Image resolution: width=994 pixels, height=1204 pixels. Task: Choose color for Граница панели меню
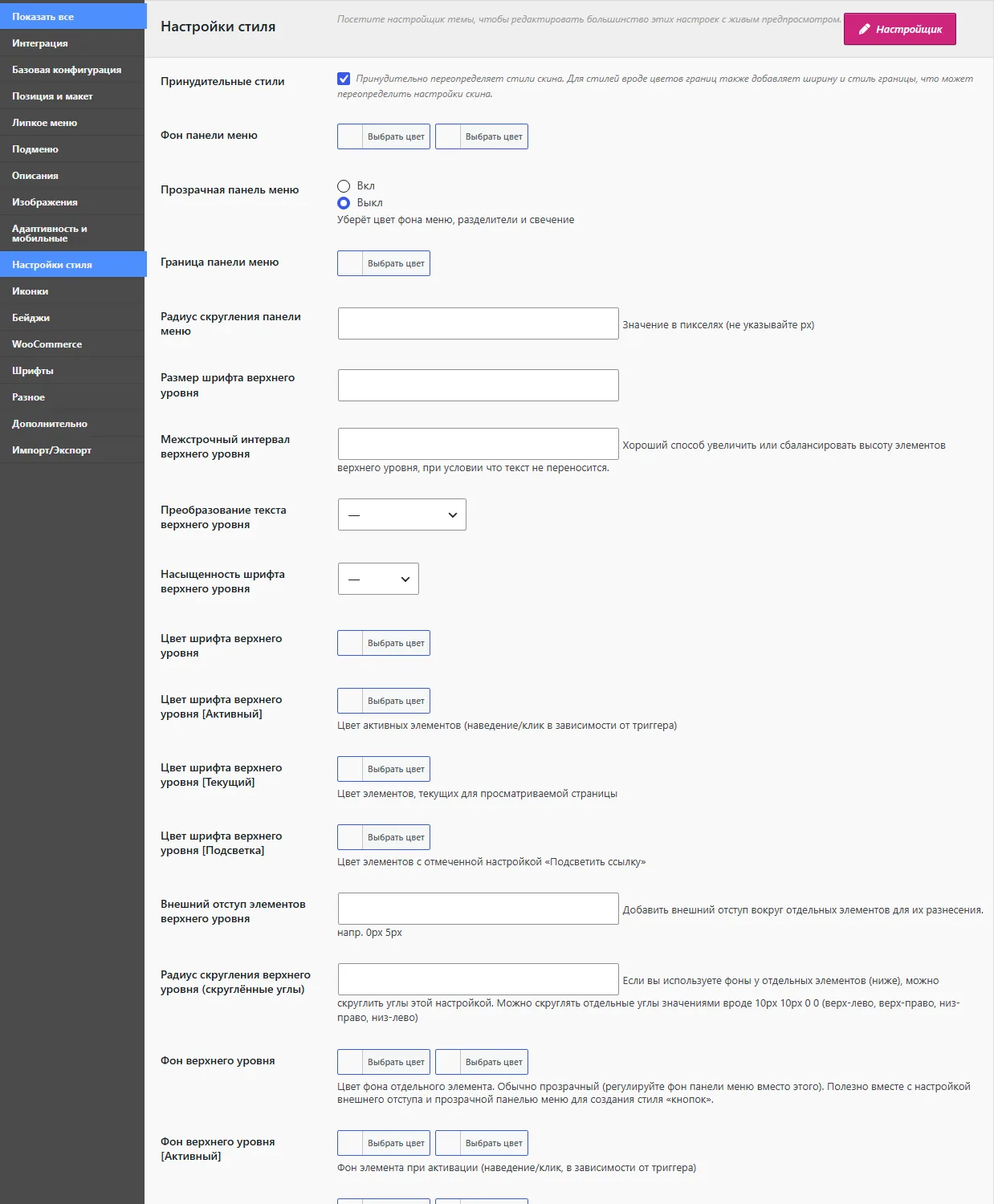tap(384, 263)
